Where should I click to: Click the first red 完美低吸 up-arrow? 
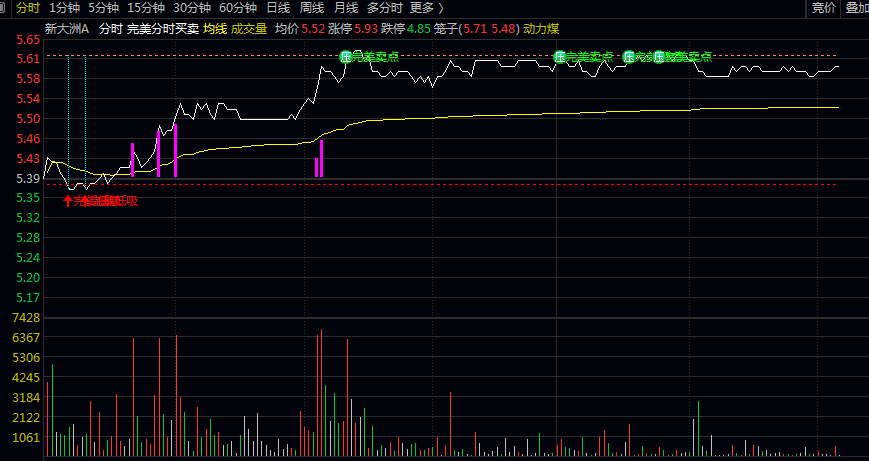click(x=68, y=201)
